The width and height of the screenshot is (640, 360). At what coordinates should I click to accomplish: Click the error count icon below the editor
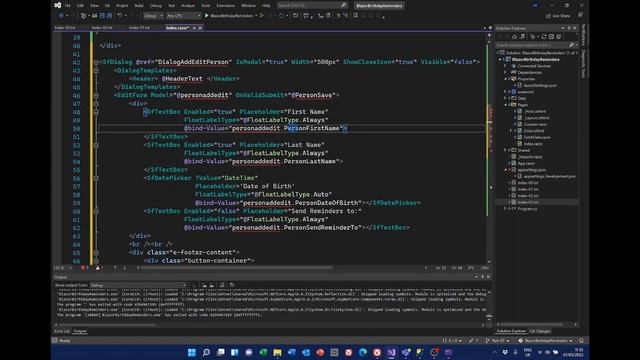tap(83, 268)
